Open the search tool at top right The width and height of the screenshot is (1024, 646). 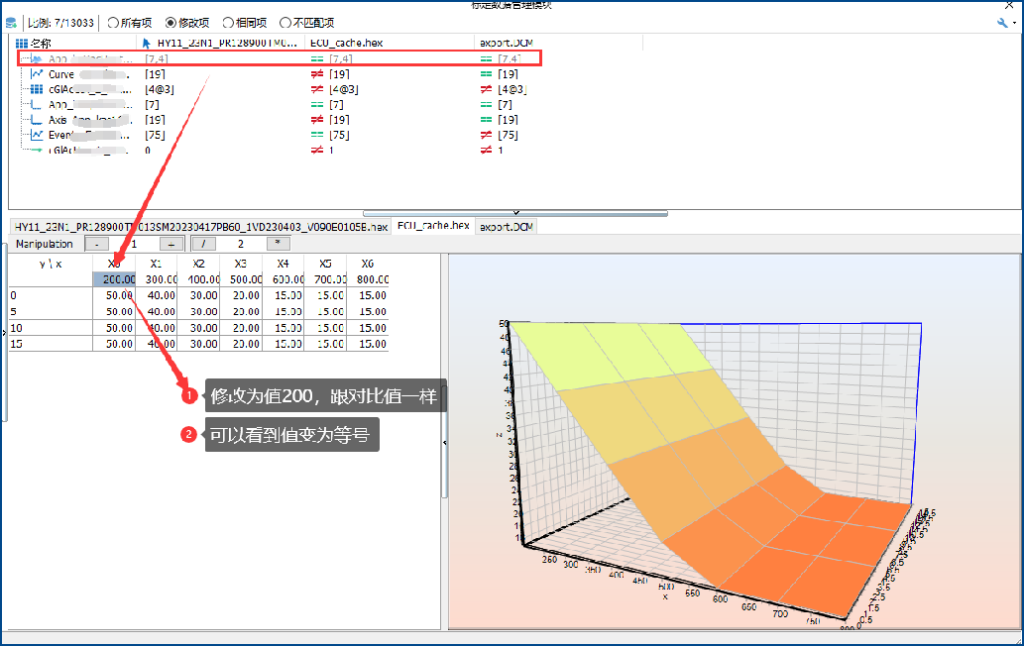(x=1001, y=22)
